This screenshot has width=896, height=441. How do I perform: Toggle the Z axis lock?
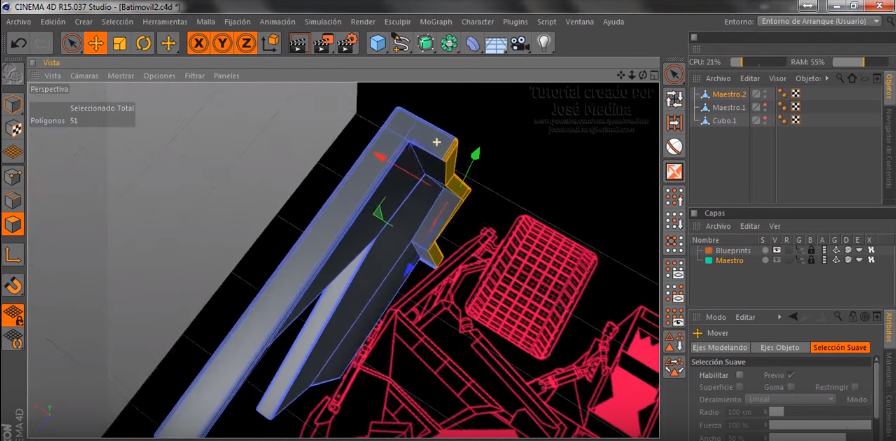click(245, 43)
